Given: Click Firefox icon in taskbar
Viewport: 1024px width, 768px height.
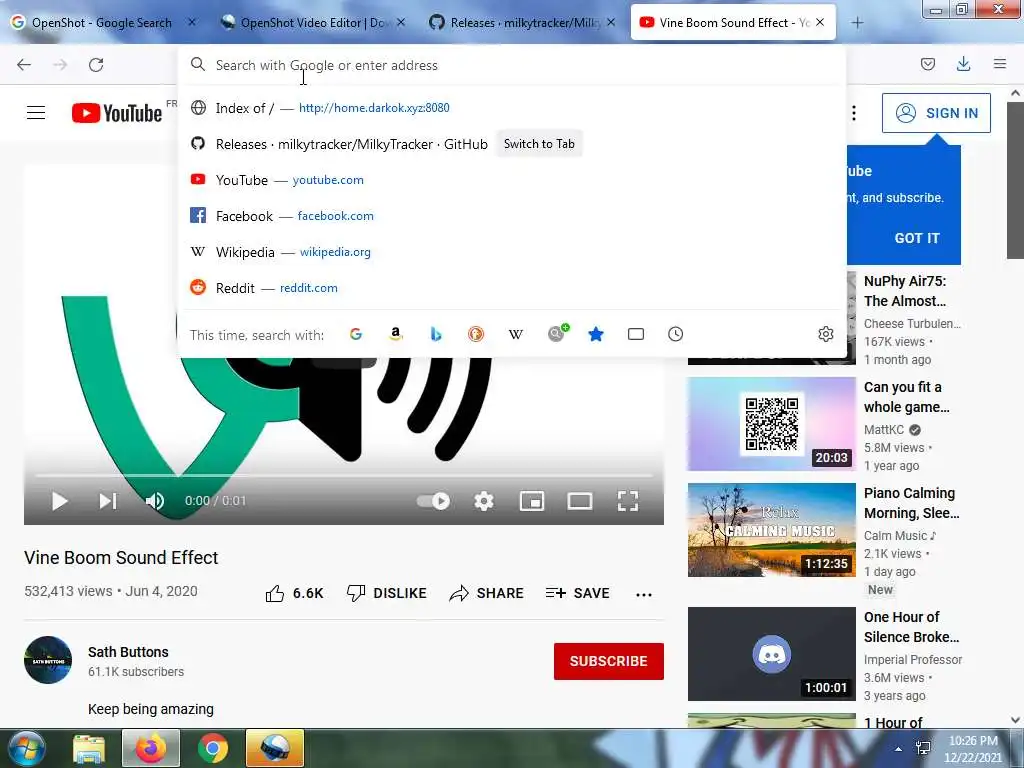Looking at the screenshot, I should coord(151,748).
